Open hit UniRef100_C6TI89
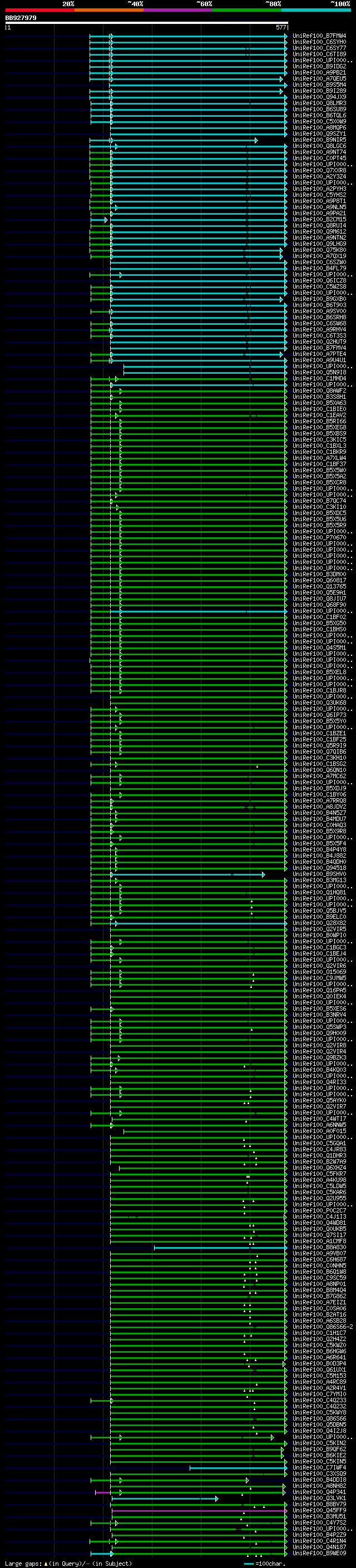The height and width of the screenshot is (1568, 356). pos(319,54)
